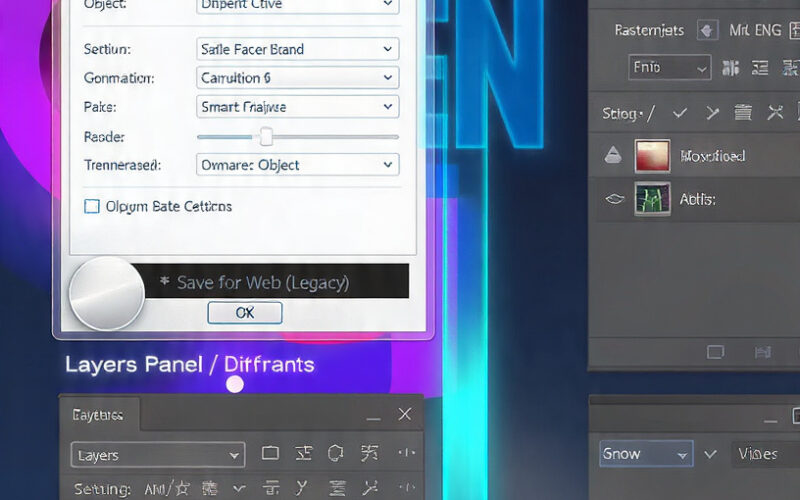Close the Eaytbres bottom panel
The width and height of the screenshot is (800, 500).
click(x=405, y=414)
